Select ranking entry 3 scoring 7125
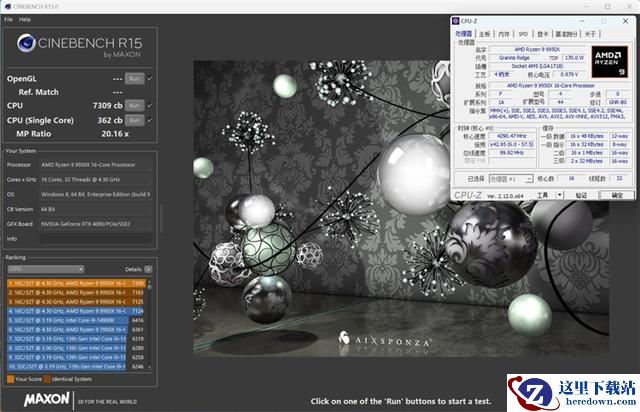Screen dimensions: 640x412 point(76,302)
